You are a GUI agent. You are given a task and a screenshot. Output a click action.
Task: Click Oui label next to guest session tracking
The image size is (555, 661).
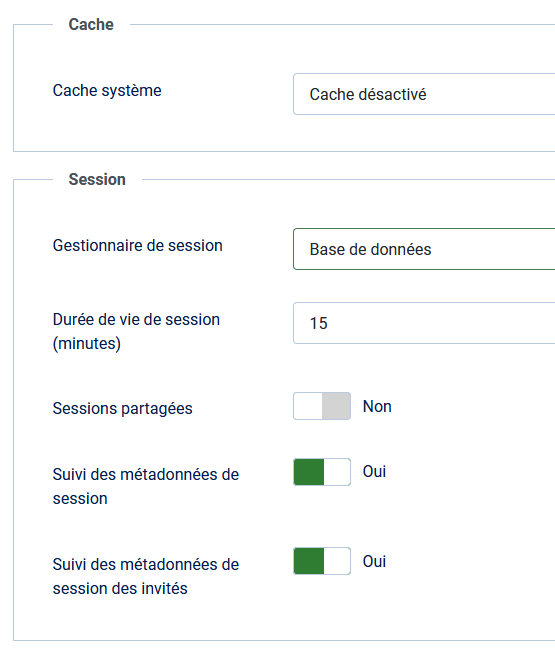[374, 562]
